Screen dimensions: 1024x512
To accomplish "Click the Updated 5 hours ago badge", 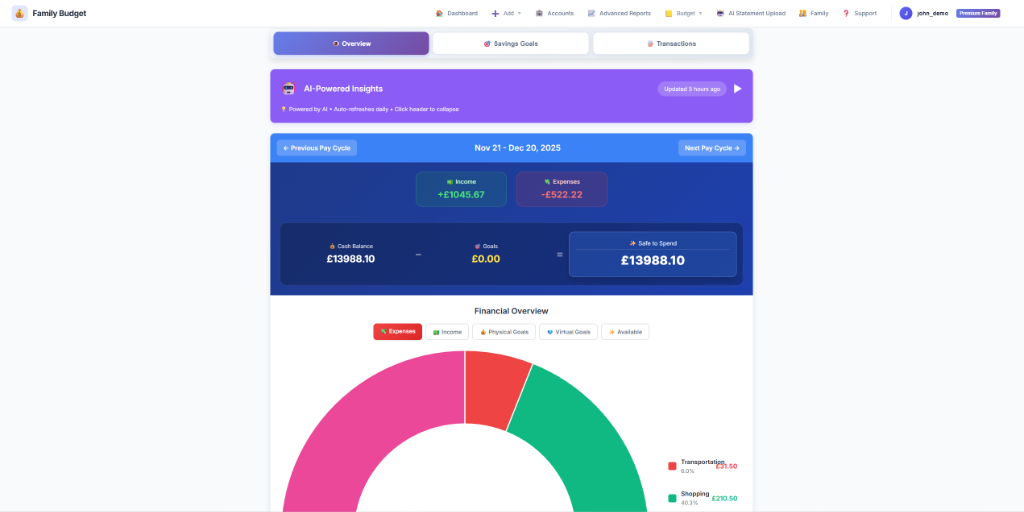I will [692, 89].
